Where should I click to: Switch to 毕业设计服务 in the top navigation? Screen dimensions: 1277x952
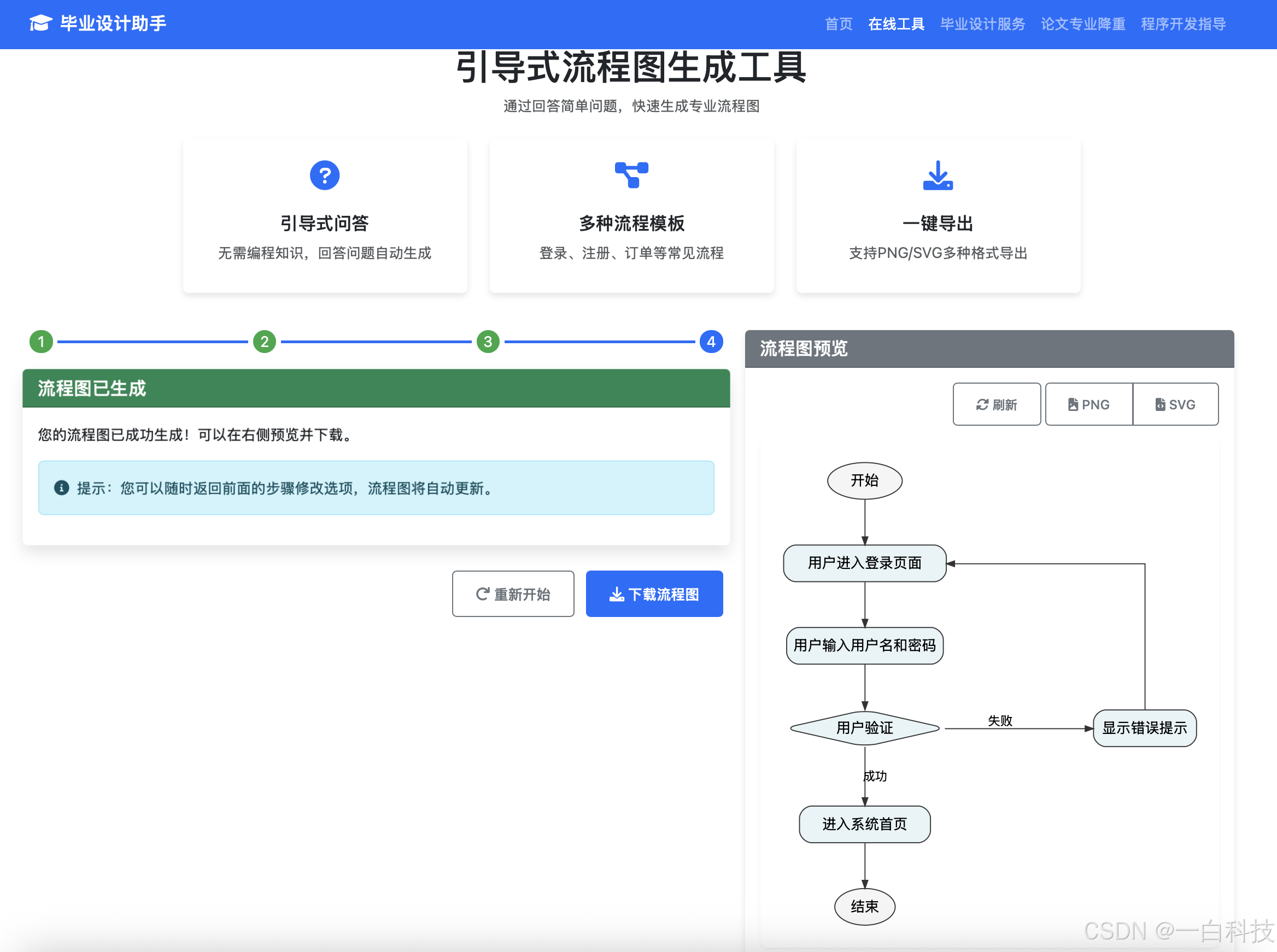(982, 23)
